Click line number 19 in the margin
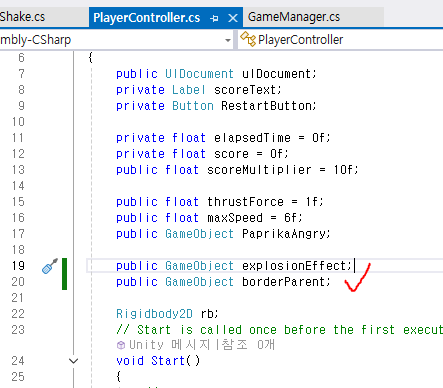The width and height of the screenshot is (443, 388). pos(18,266)
